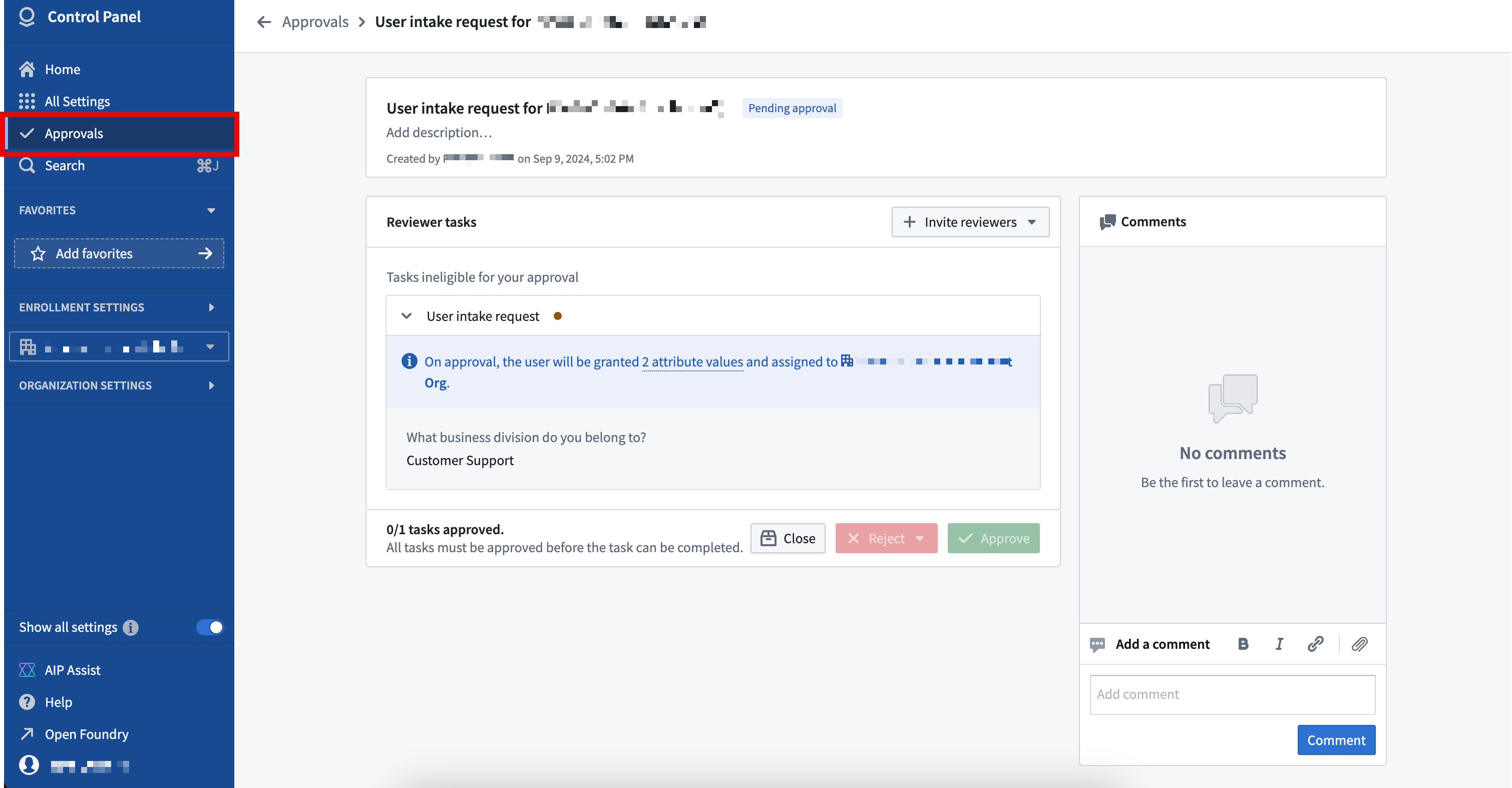Click the Add favorites button
Image resolution: width=1512 pixels, height=788 pixels.
click(119, 253)
